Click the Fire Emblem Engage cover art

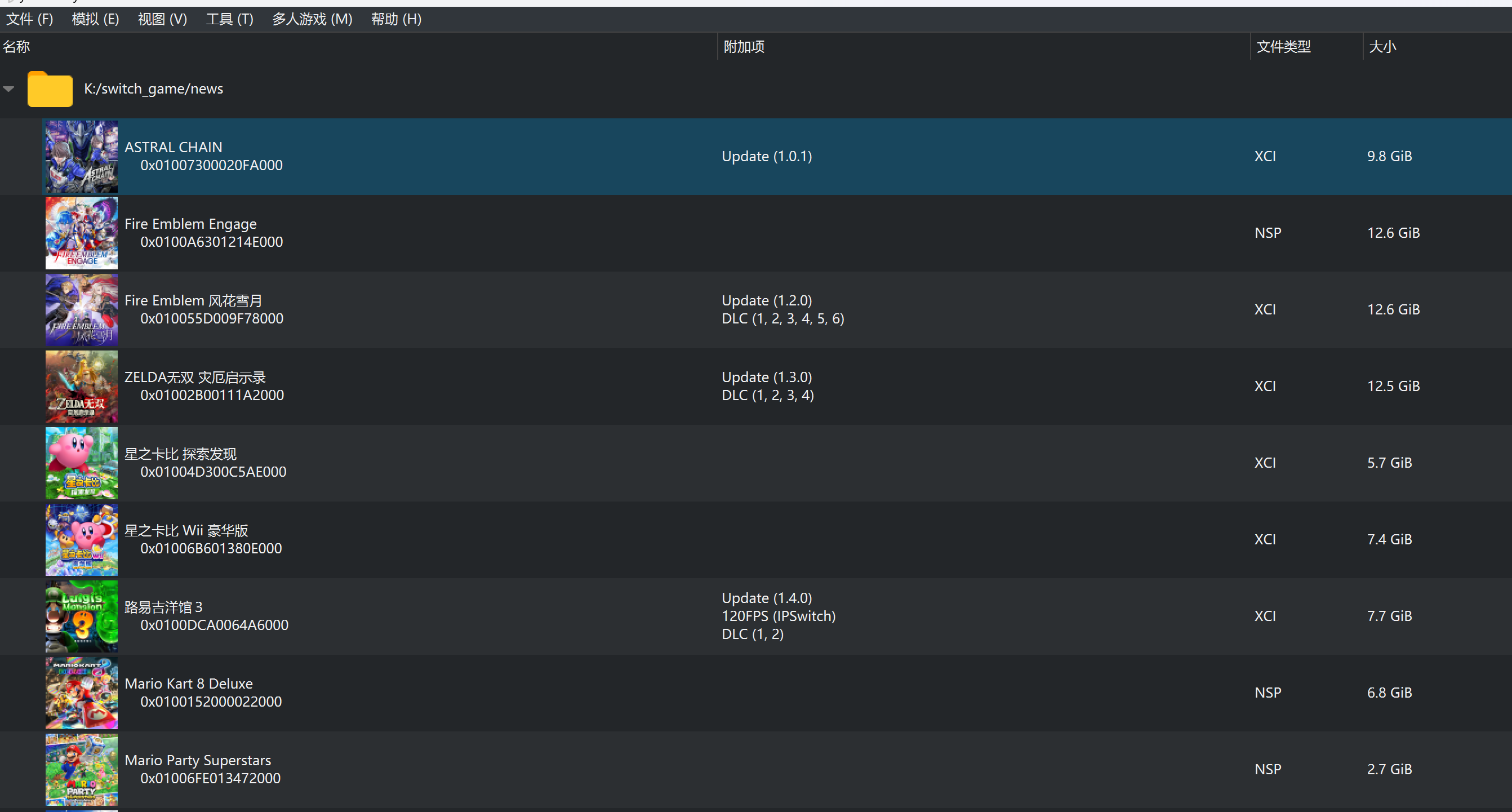[82, 233]
